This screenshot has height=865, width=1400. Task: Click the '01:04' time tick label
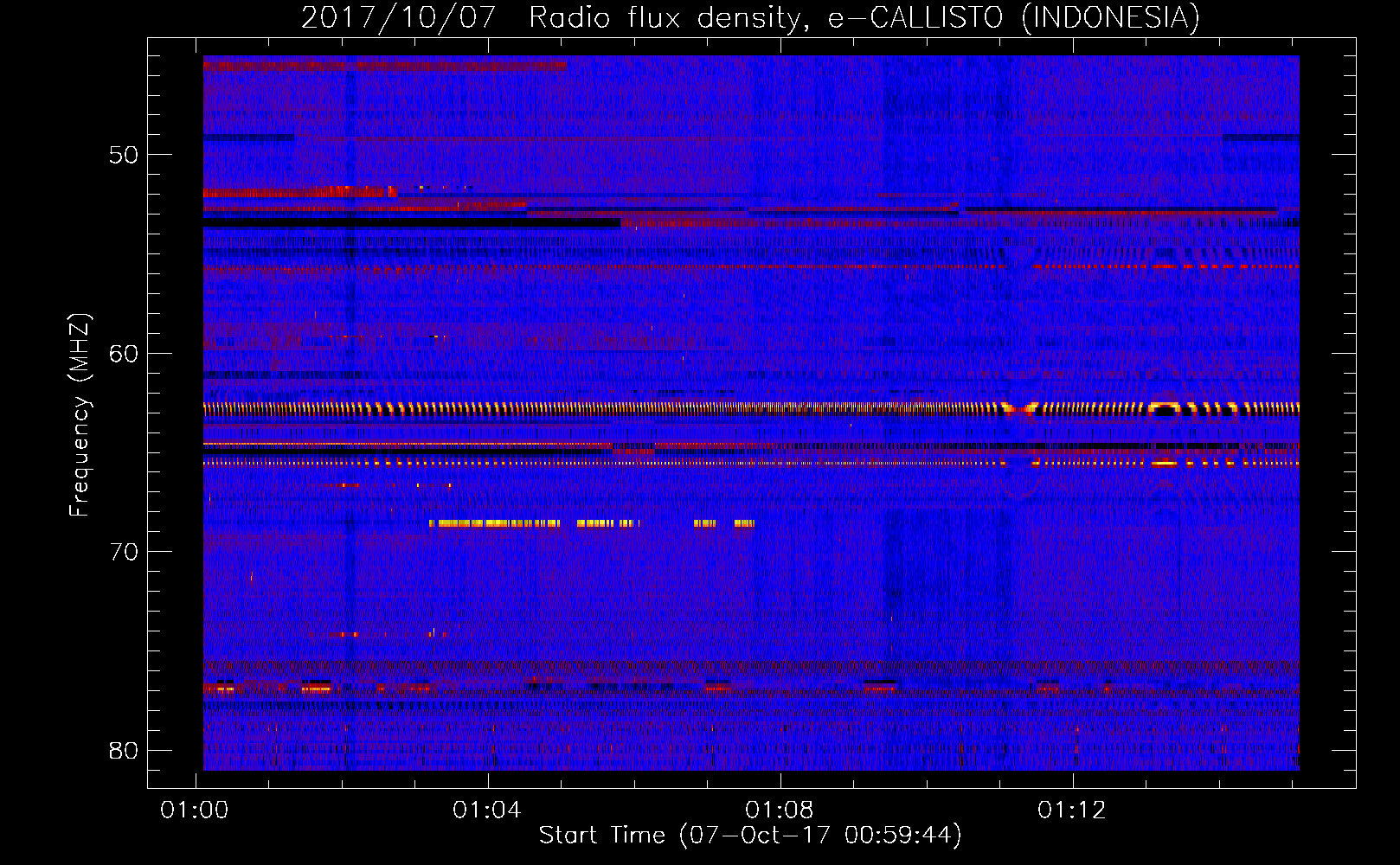pos(487,810)
